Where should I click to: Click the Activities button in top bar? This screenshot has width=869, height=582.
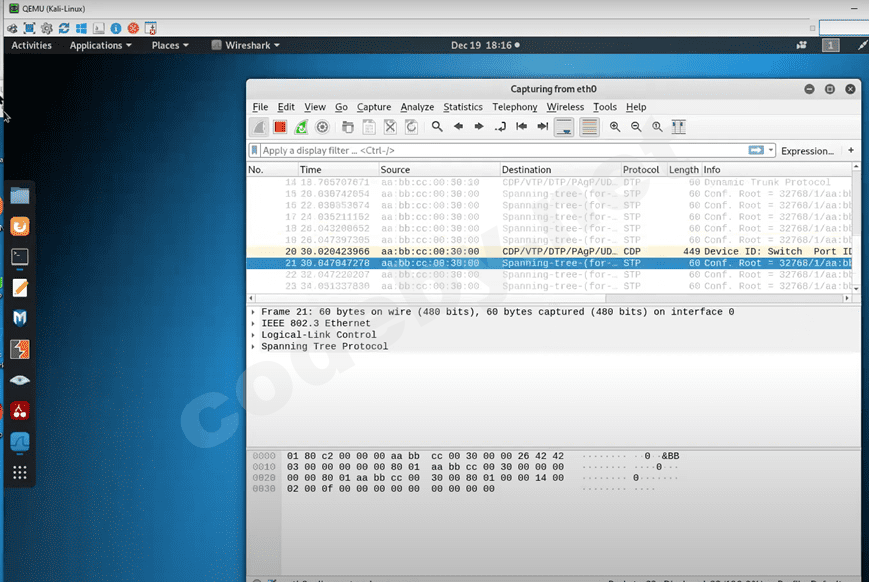point(31,45)
